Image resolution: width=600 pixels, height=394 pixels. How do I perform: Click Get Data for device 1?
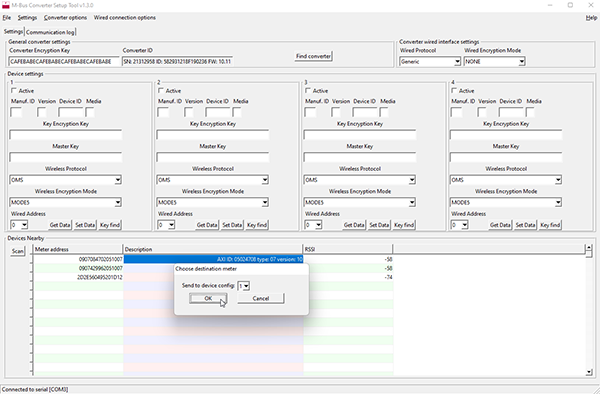coord(60,225)
